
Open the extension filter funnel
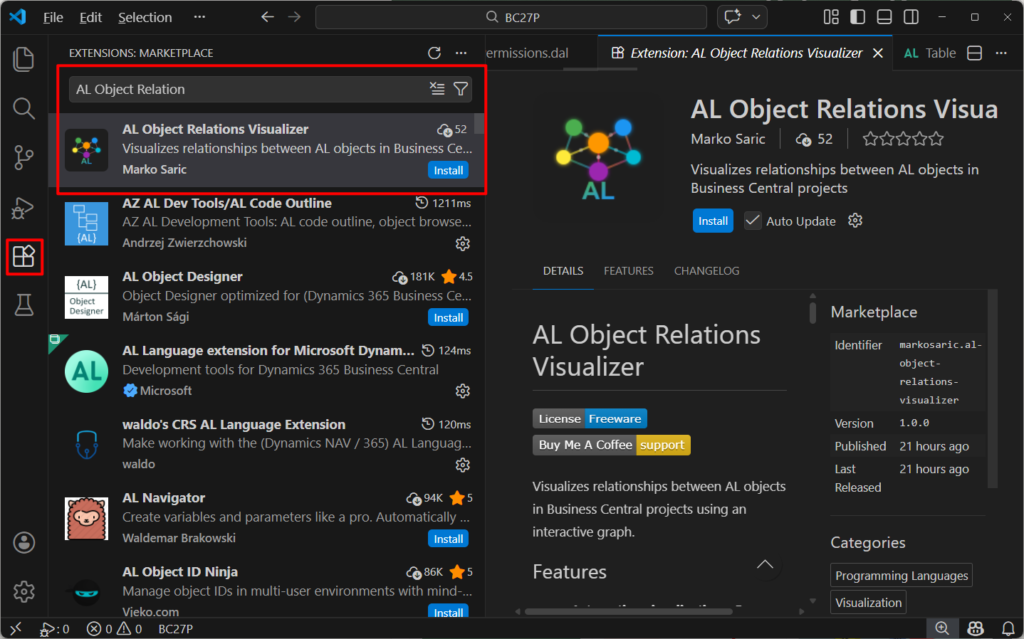(x=460, y=89)
